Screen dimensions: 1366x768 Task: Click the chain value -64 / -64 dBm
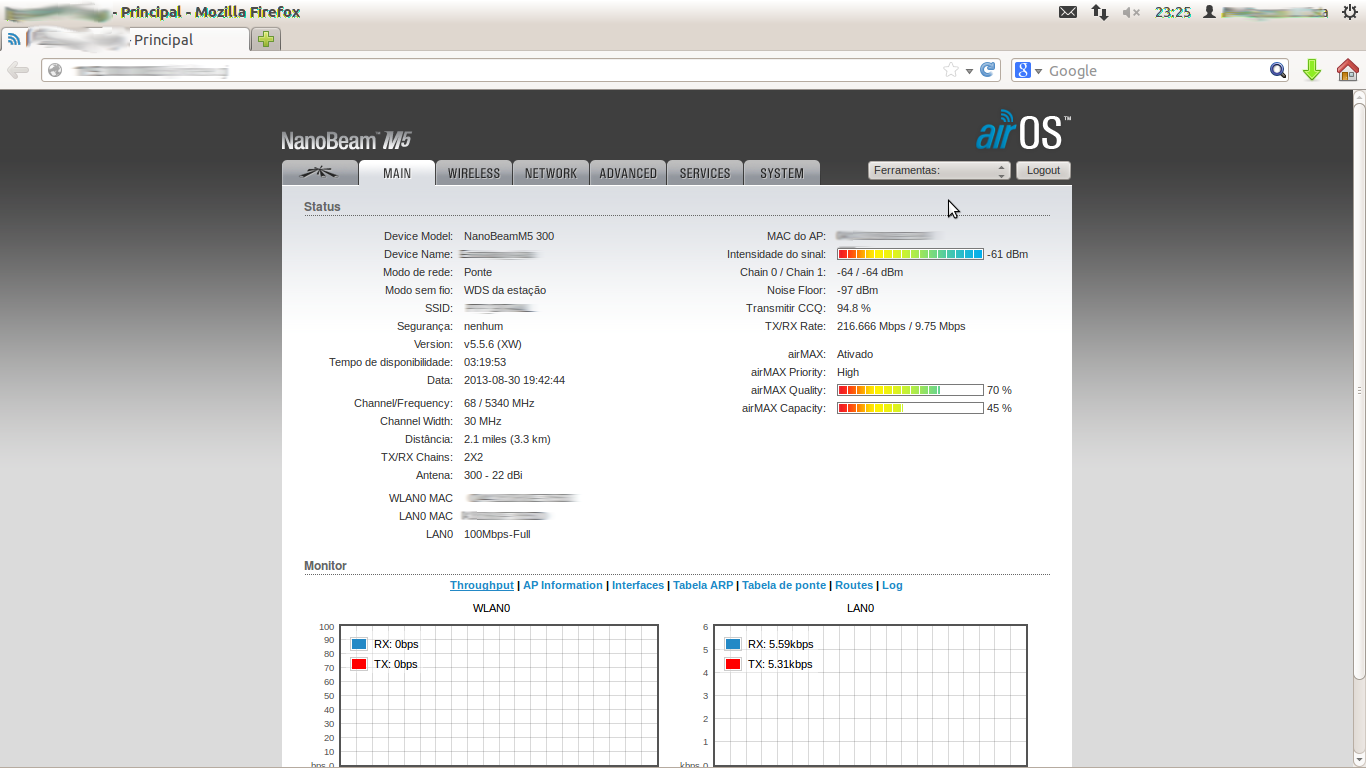[870, 272]
